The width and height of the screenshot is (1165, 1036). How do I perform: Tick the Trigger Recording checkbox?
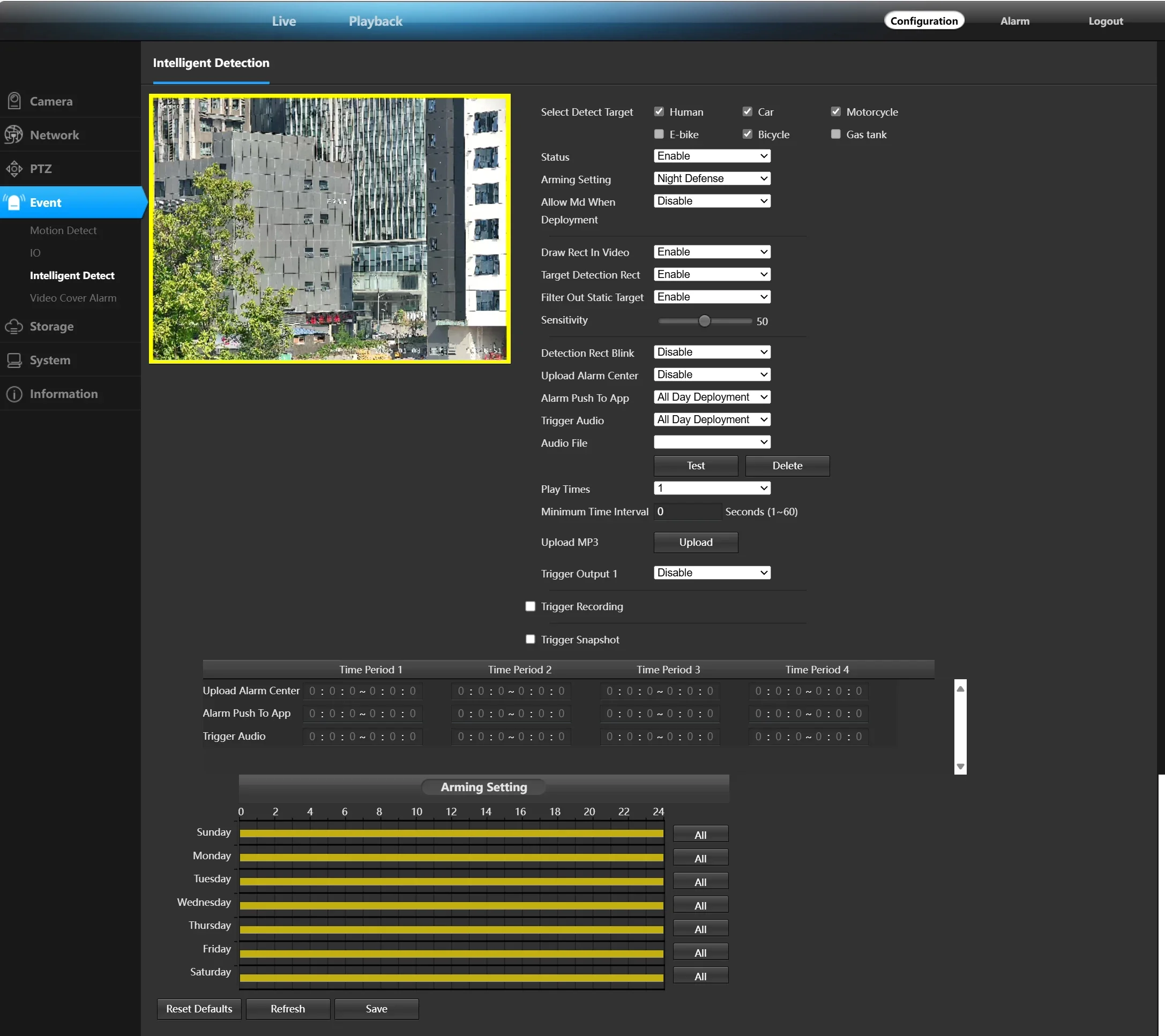pos(530,606)
